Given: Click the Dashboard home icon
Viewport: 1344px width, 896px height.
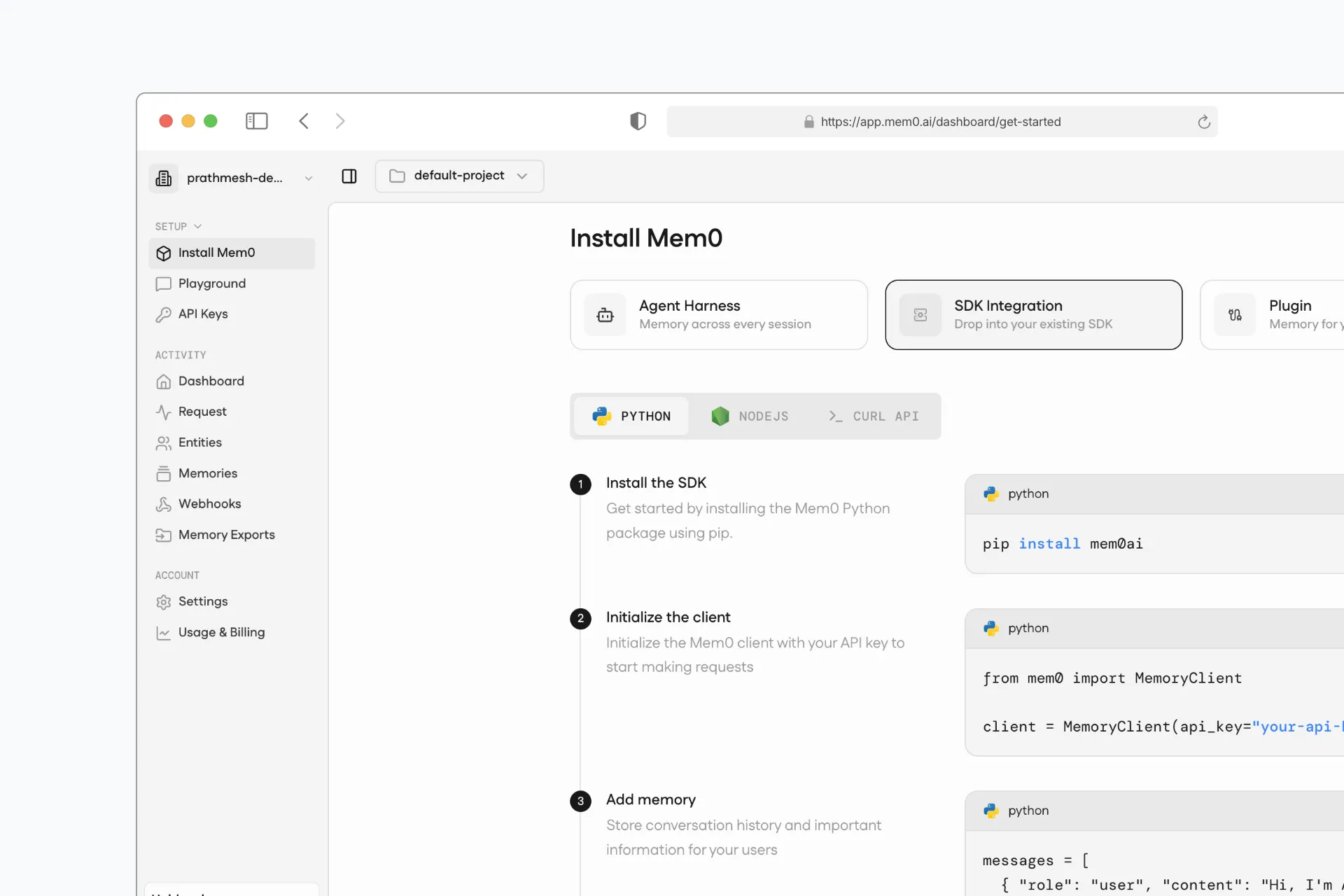Looking at the screenshot, I should 164,381.
